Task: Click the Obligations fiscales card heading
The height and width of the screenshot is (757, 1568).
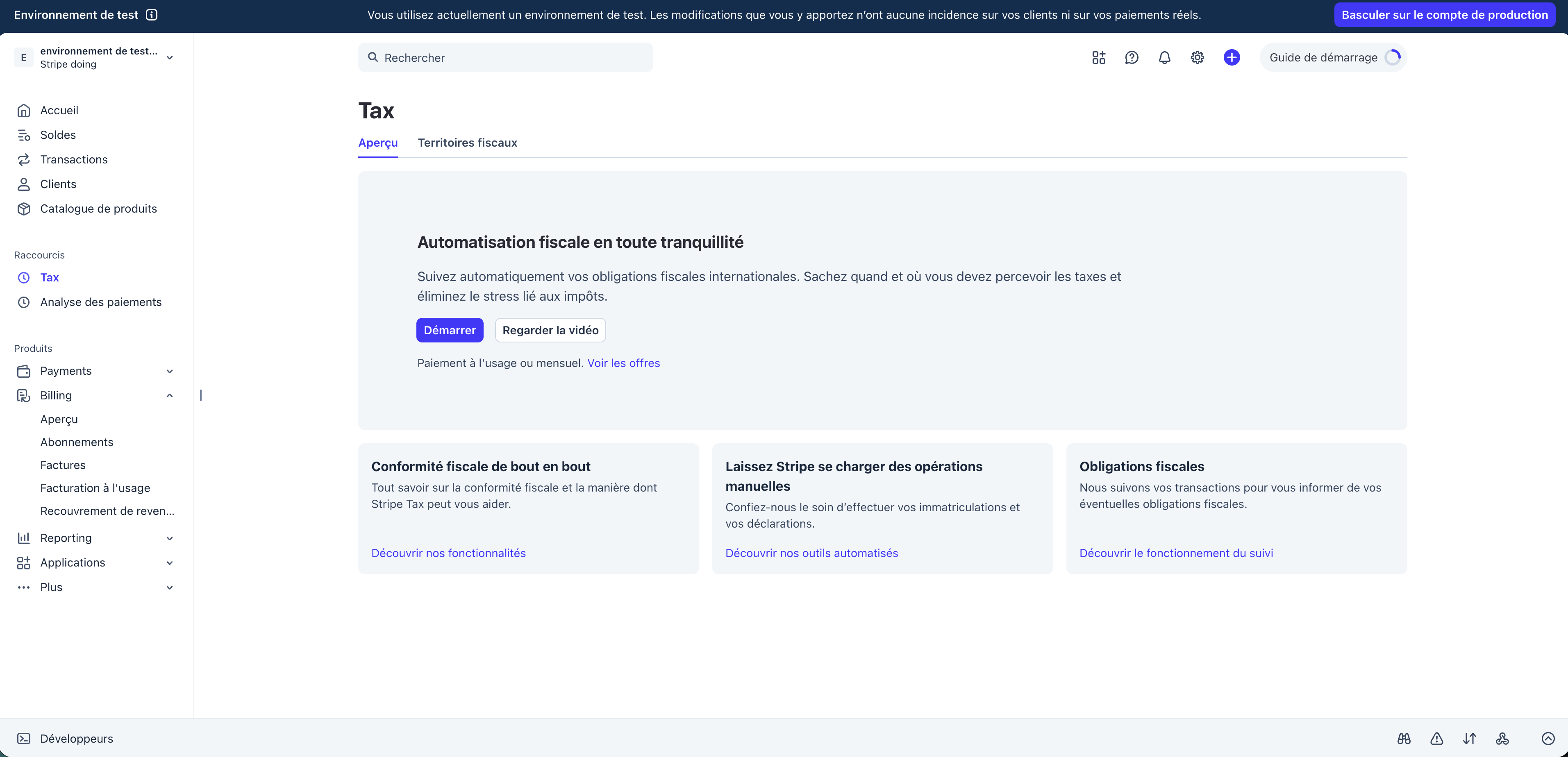Action: tap(1142, 466)
